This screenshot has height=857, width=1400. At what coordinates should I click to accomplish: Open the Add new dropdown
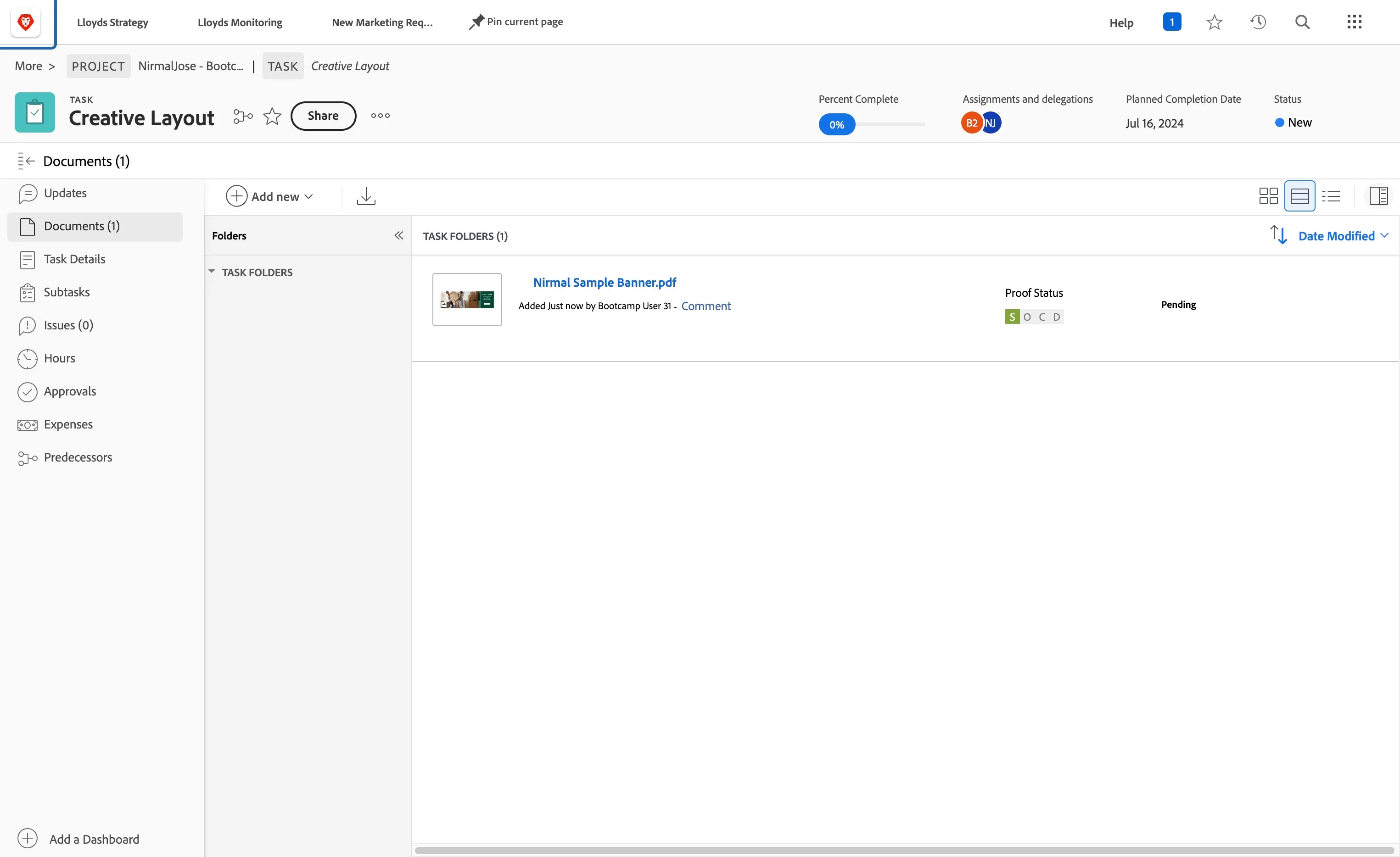269,196
